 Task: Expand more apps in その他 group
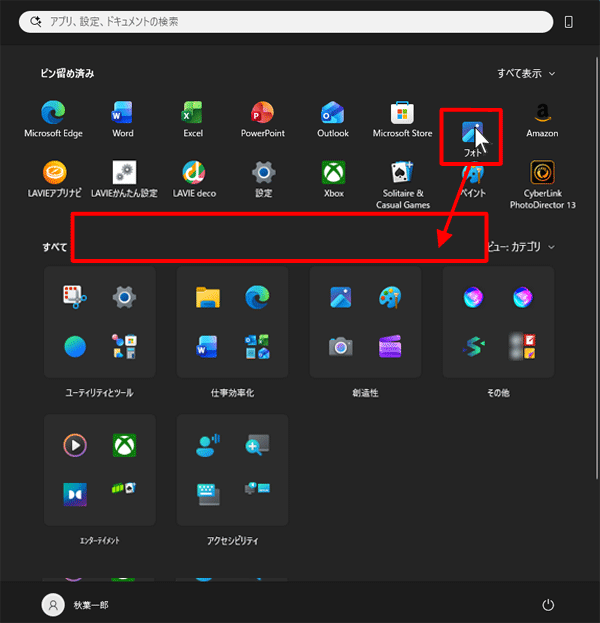[523, 346]
